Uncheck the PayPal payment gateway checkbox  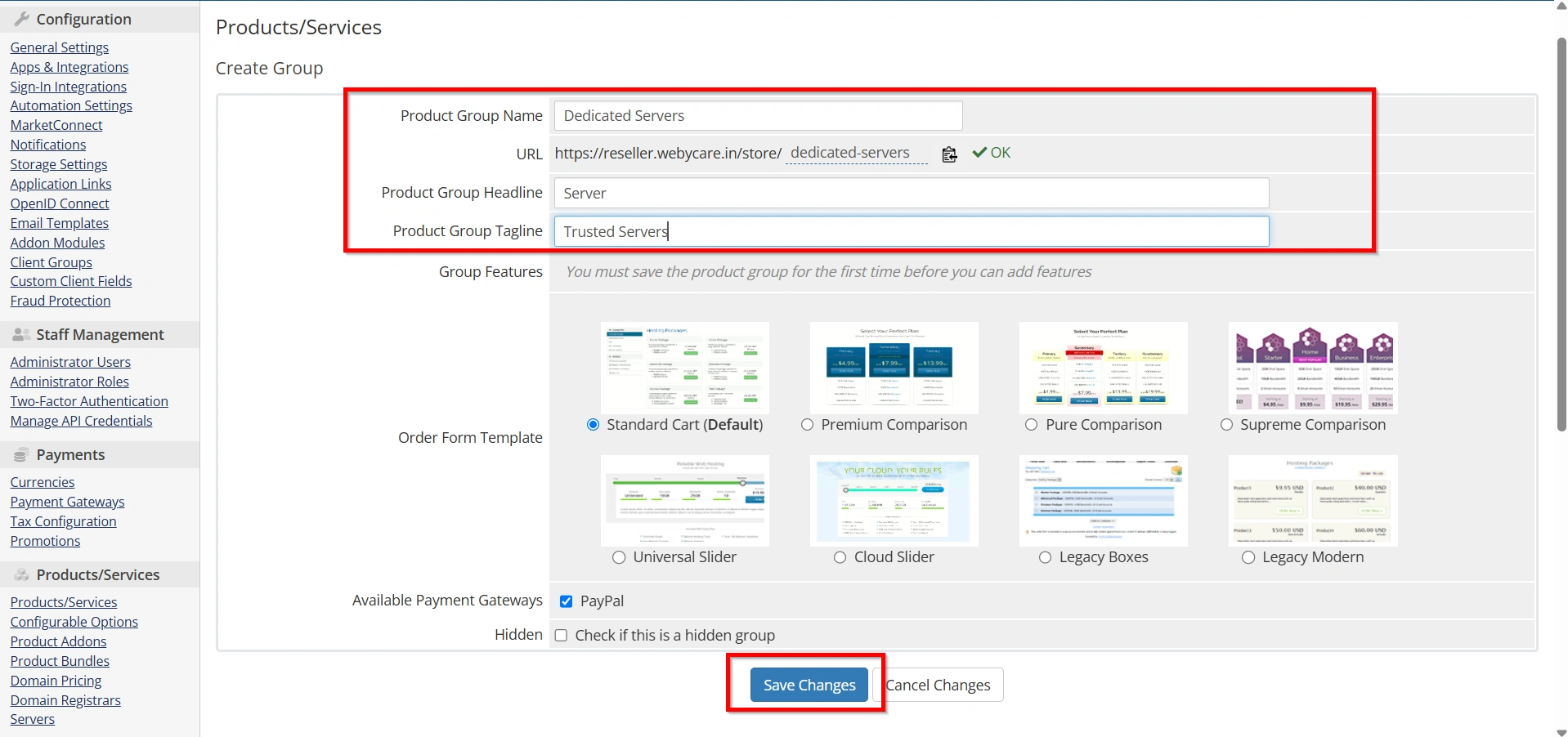(566, 601)
